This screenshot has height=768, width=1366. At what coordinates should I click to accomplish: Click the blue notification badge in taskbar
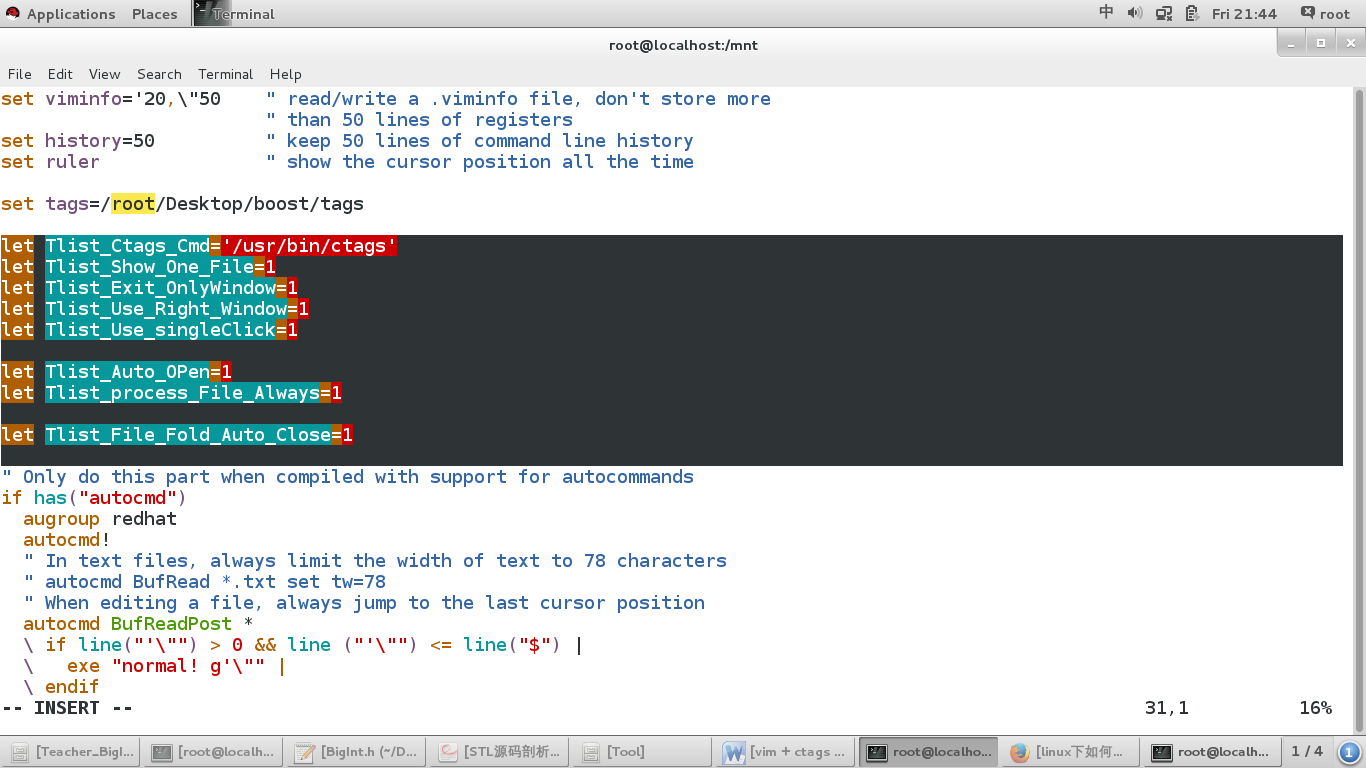click(x=1349, y=752)
